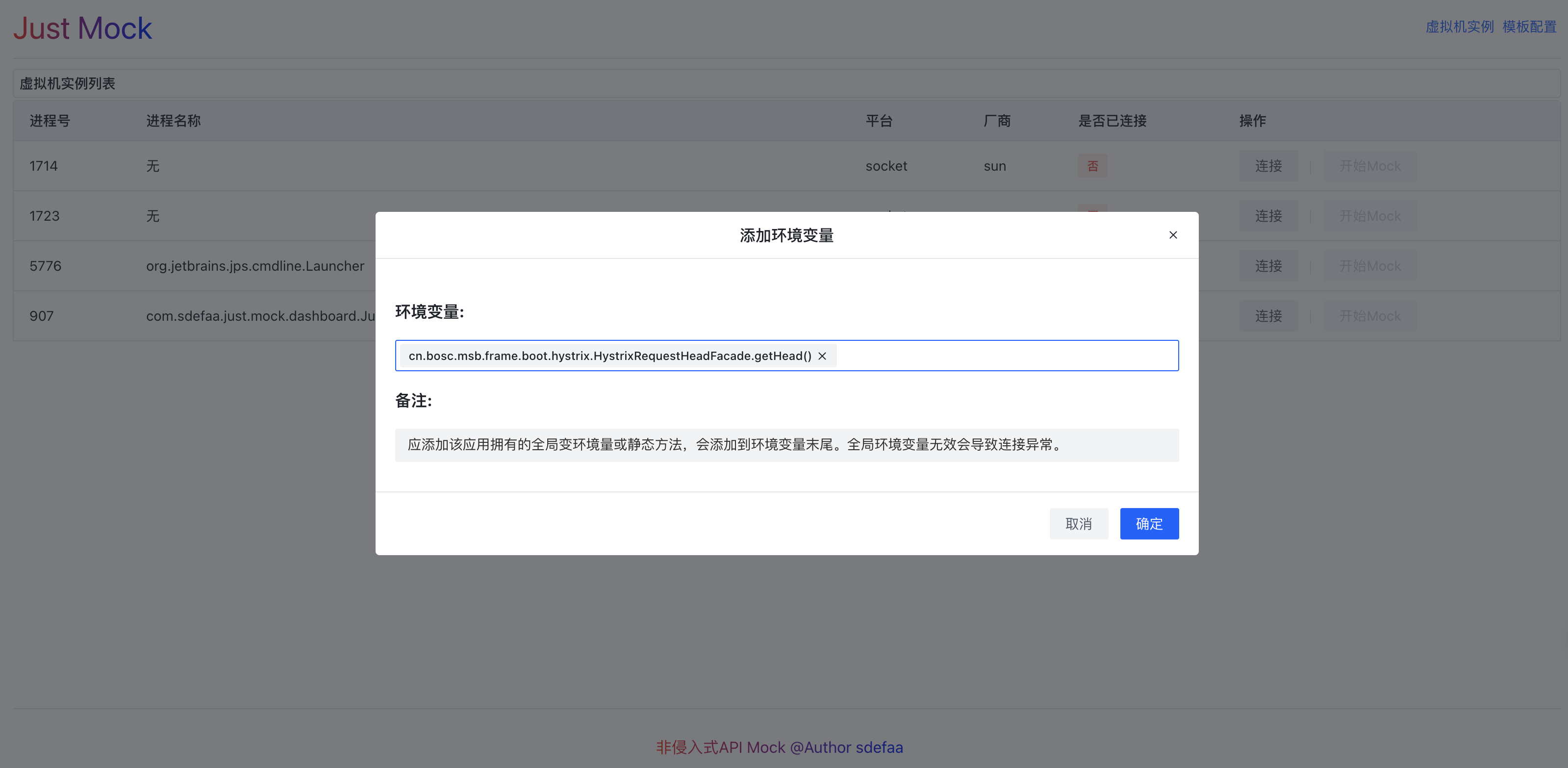The height and width of the screenshot is (768, 1568).
Task: Close the 添加环境变量 dialog
Action: [1173, 235]
